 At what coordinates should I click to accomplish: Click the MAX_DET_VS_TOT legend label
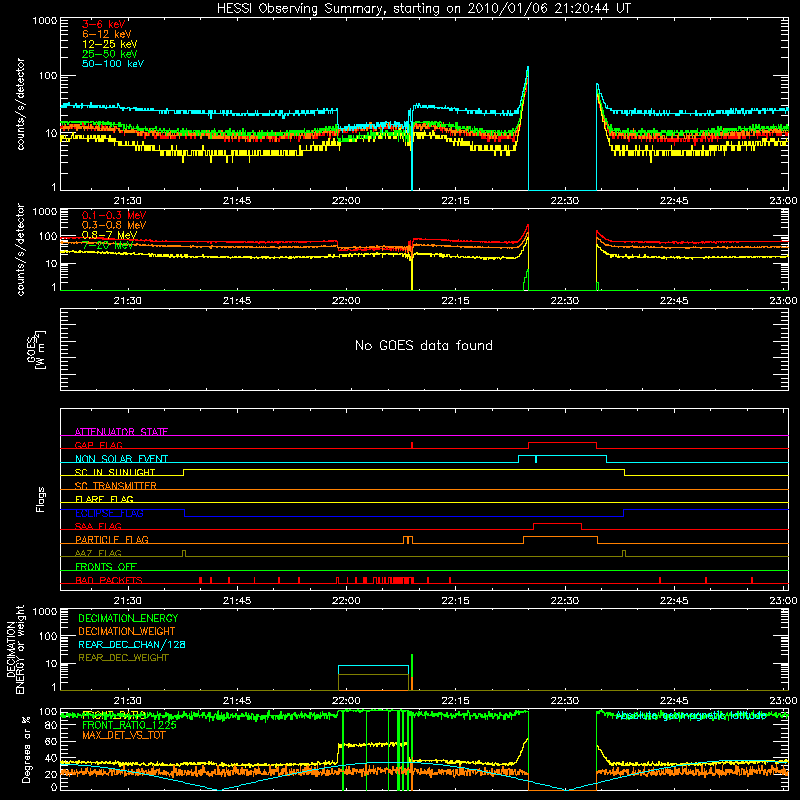tap(123, 735)
